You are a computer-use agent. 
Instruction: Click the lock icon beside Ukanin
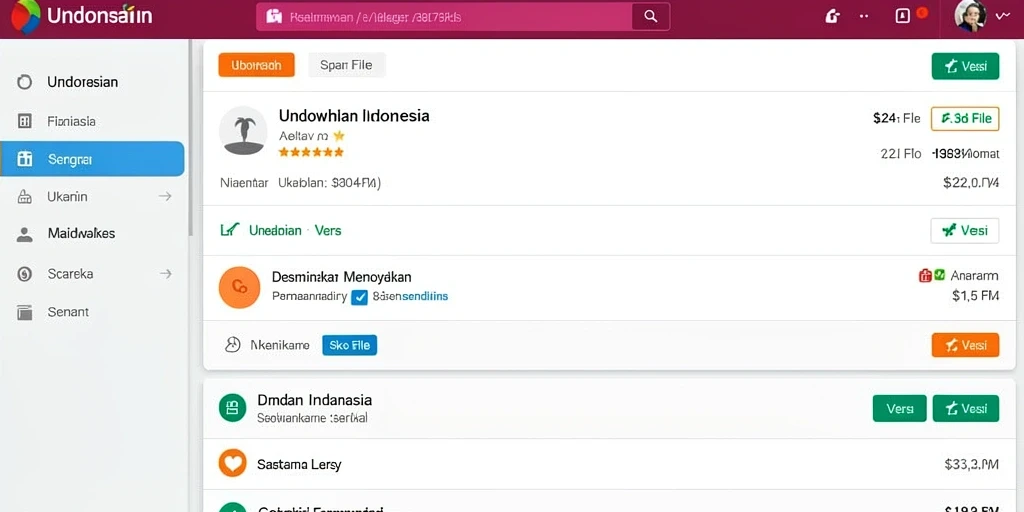[24, 197]
